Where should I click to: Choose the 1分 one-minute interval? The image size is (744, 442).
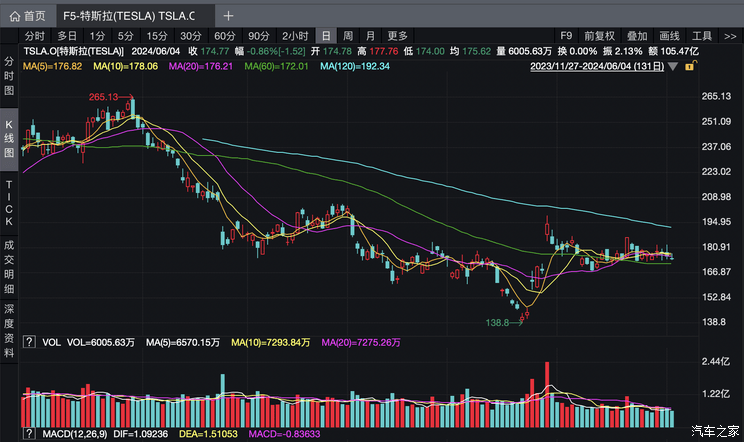97,36
